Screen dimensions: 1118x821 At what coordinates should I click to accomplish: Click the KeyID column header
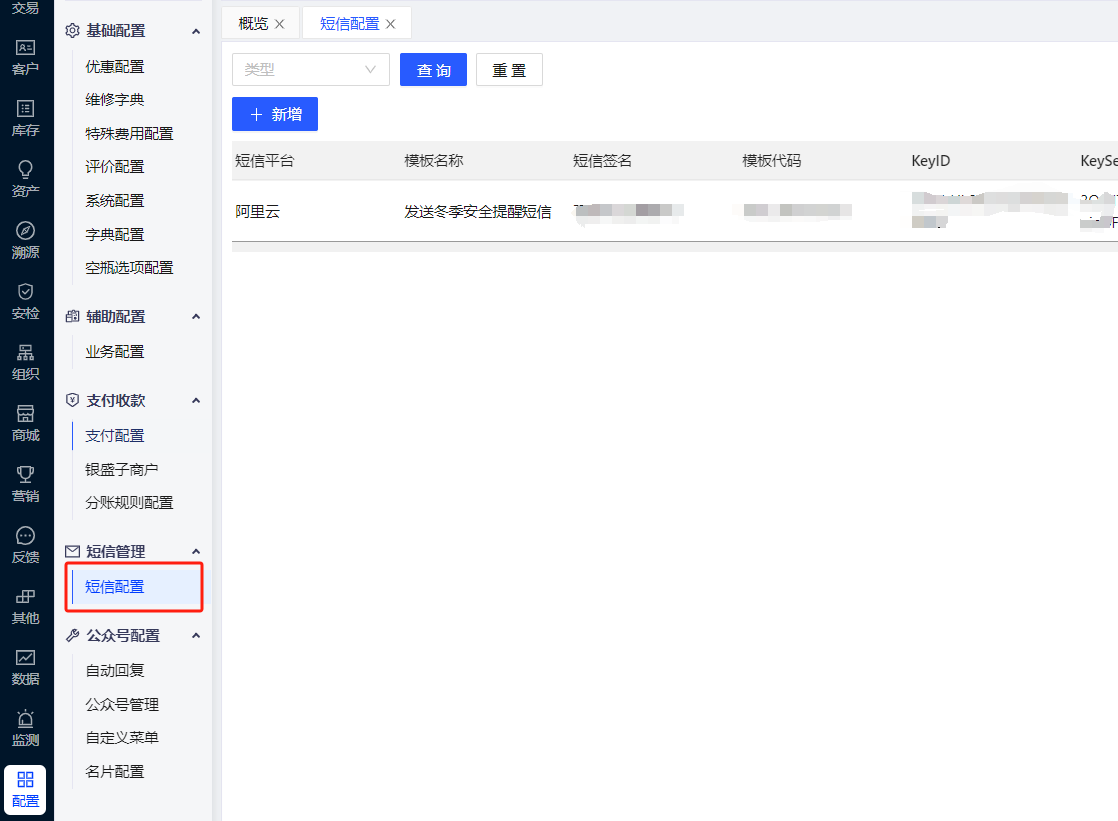[x=930, y=160]
